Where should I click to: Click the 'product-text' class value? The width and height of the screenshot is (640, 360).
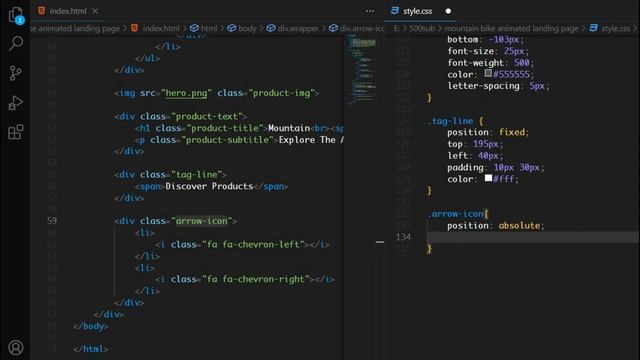(x=207, y=116)
